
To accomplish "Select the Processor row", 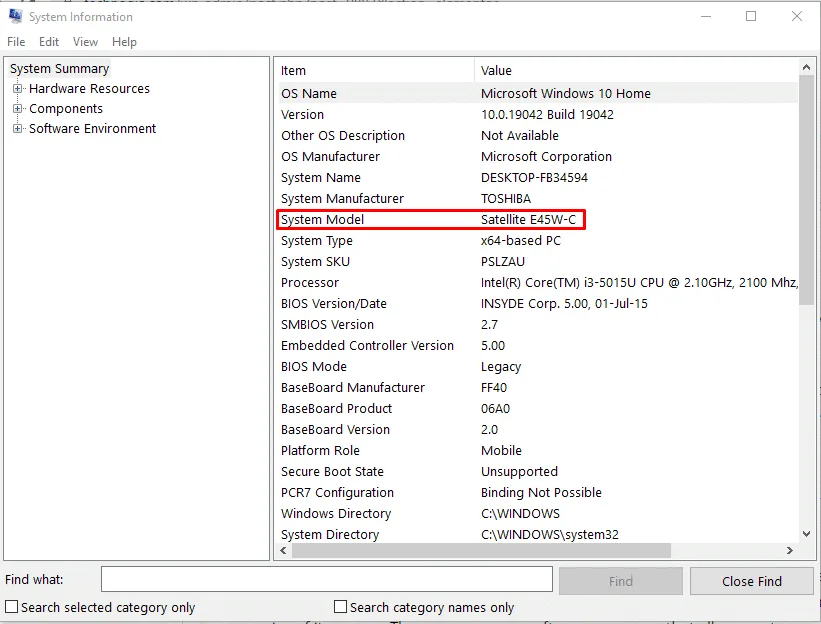I will [538, 283].
